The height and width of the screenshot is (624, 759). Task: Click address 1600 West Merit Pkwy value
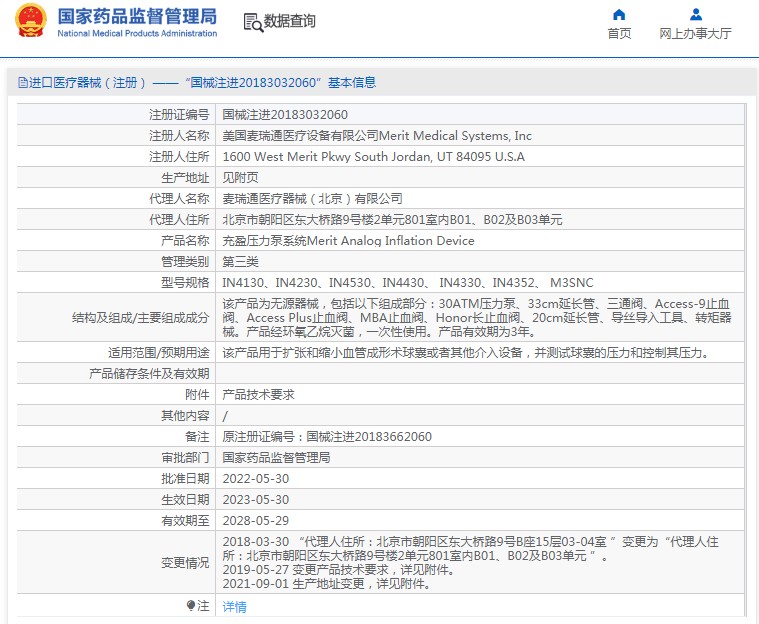(x=373, y=156)
